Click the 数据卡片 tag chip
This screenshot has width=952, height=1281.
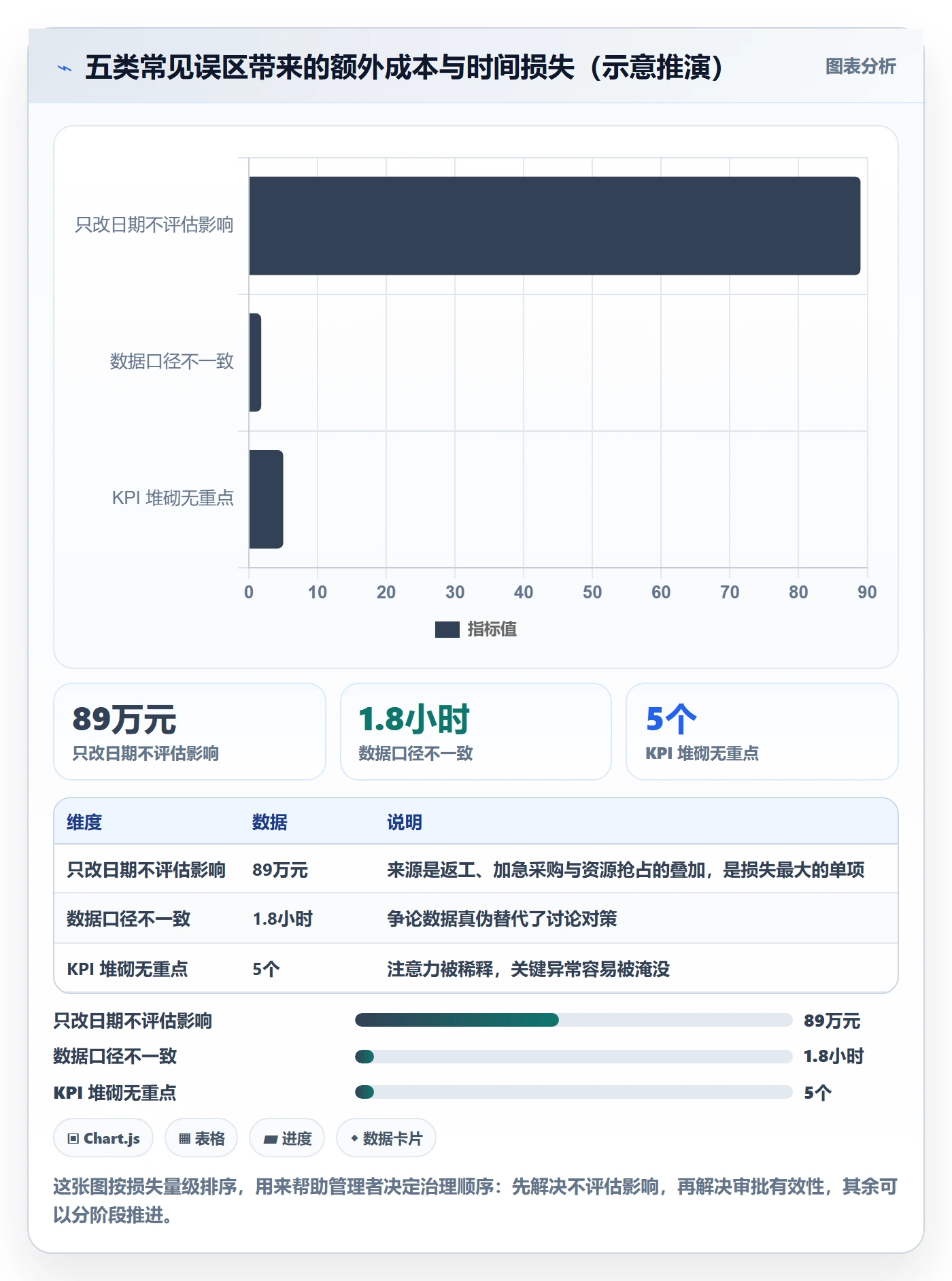coord(386,1138)
